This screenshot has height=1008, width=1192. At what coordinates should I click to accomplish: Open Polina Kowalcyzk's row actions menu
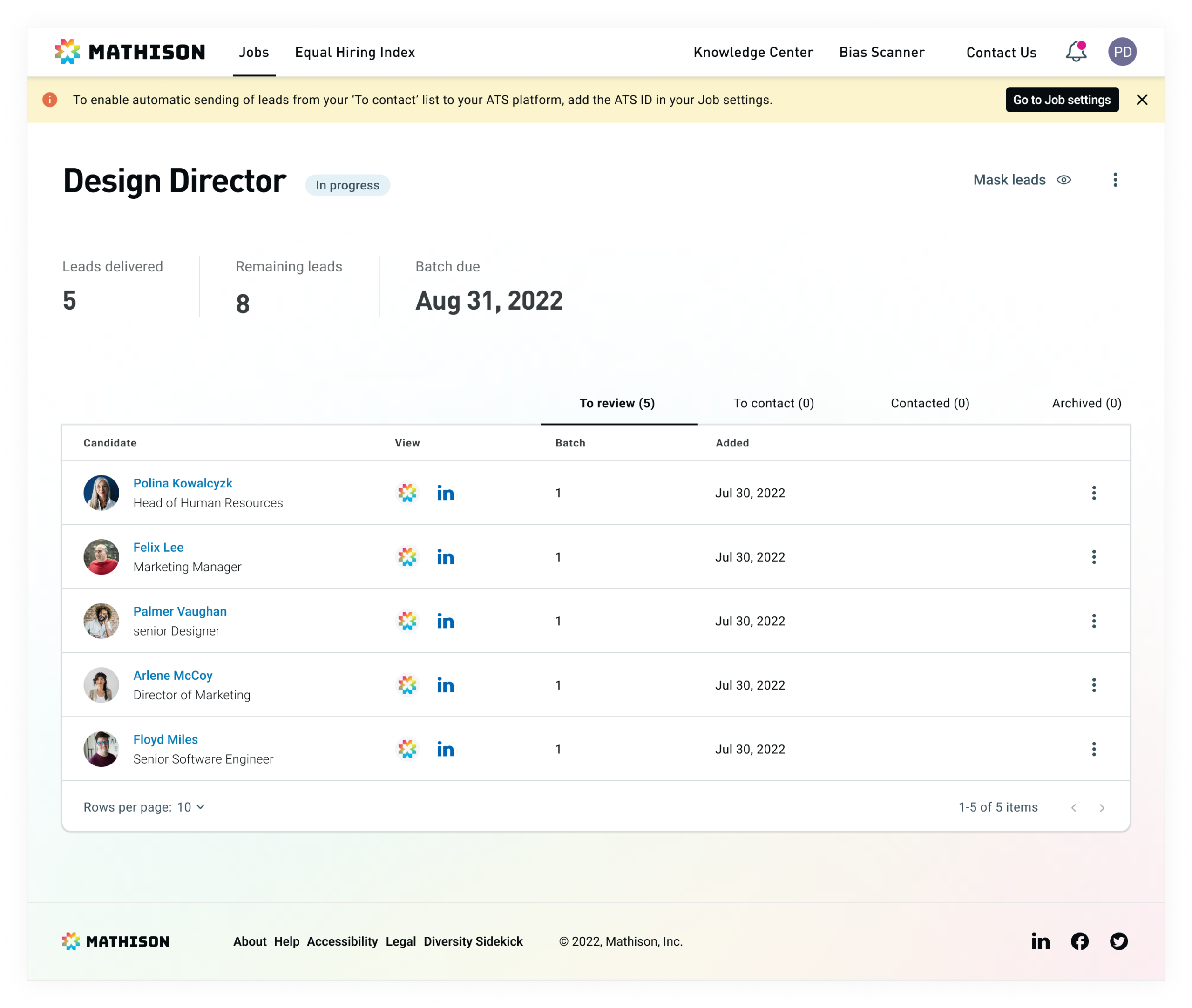point(1094,493)
